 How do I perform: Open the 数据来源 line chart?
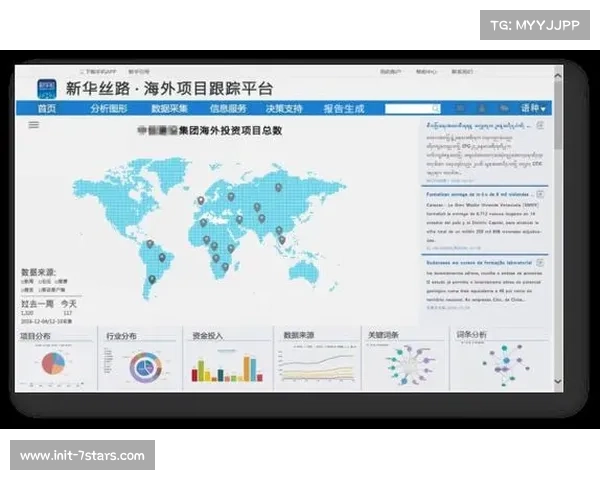pos(317,366)
